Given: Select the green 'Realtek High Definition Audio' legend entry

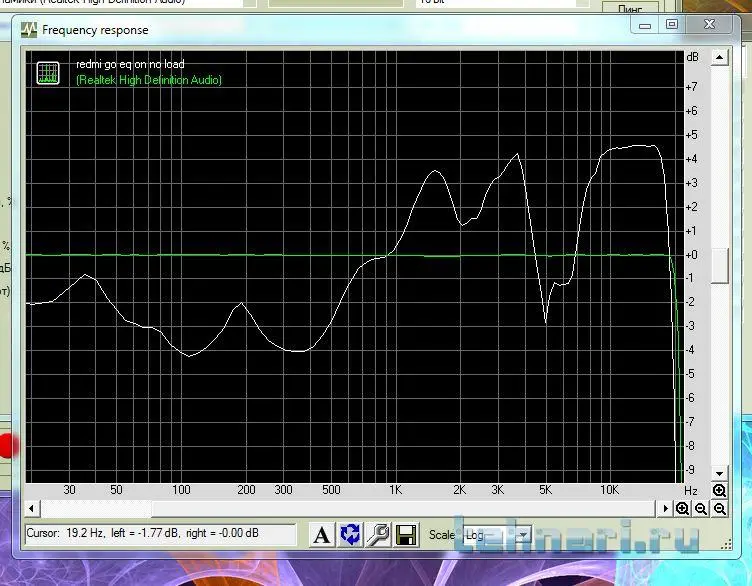Looking at the screenshot, I should click(x=149, y=80).
